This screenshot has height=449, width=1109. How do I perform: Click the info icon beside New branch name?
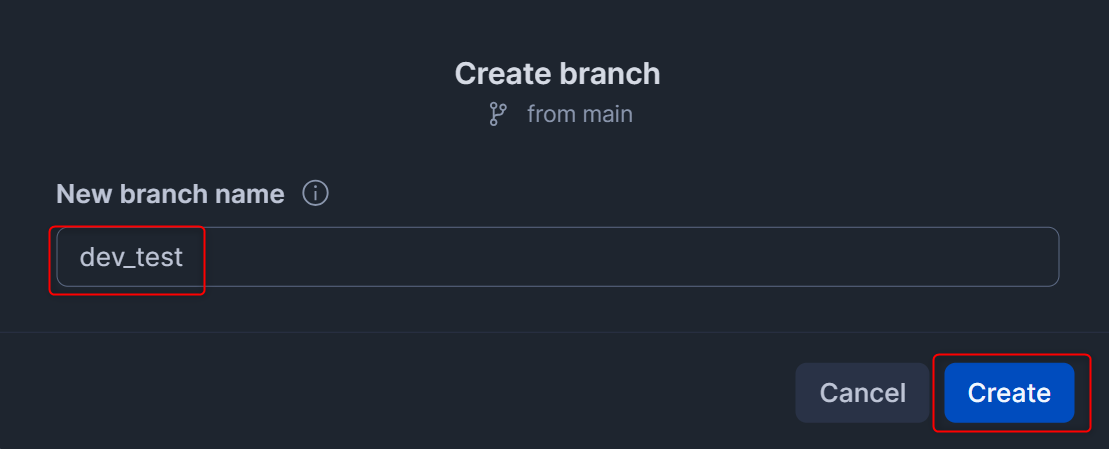(316, 193)
